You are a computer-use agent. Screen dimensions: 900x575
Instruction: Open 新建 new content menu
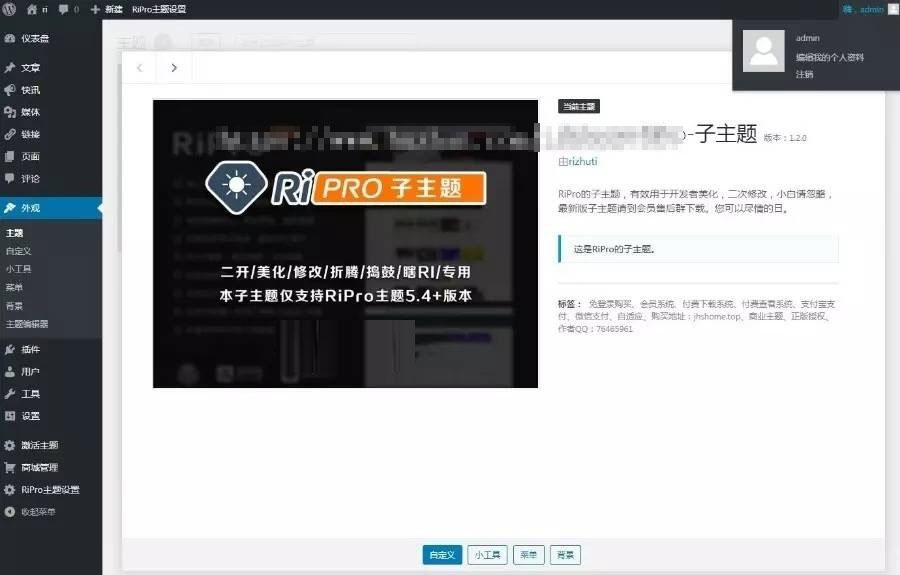(x=107, y=9)
